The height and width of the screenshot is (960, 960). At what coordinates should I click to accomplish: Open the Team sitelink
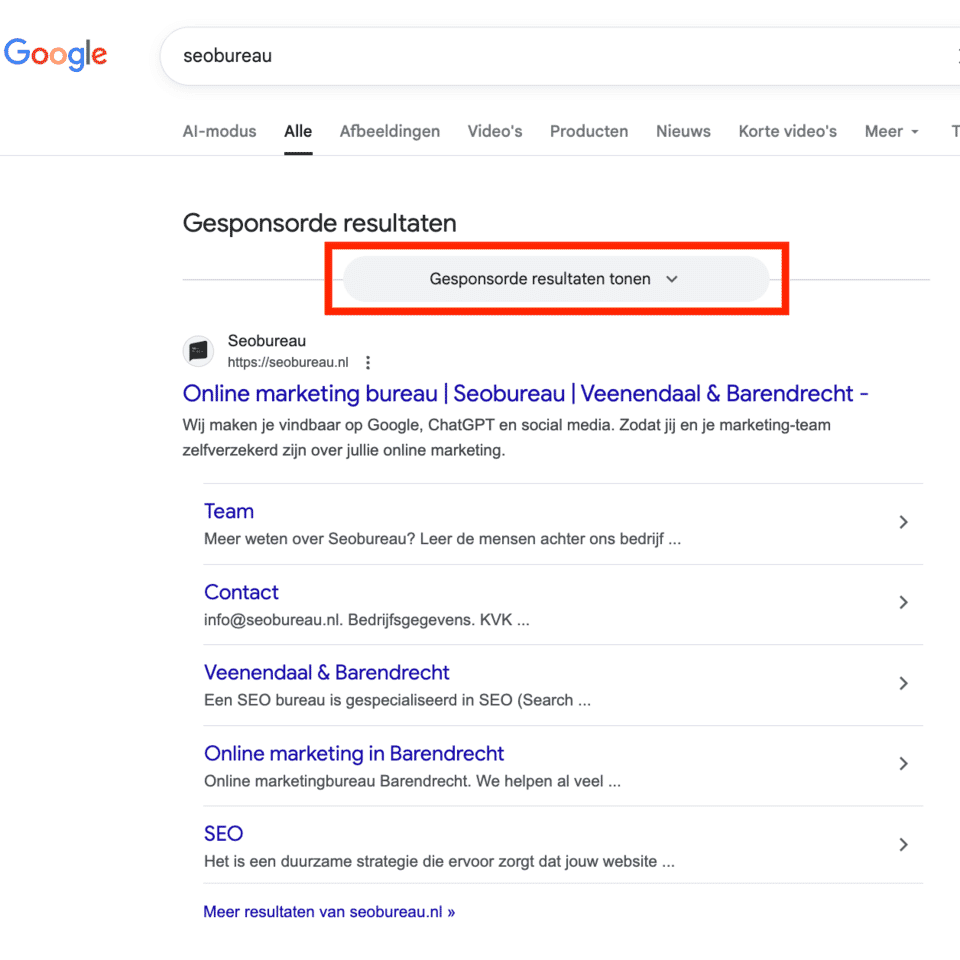(x=229, y=511)
